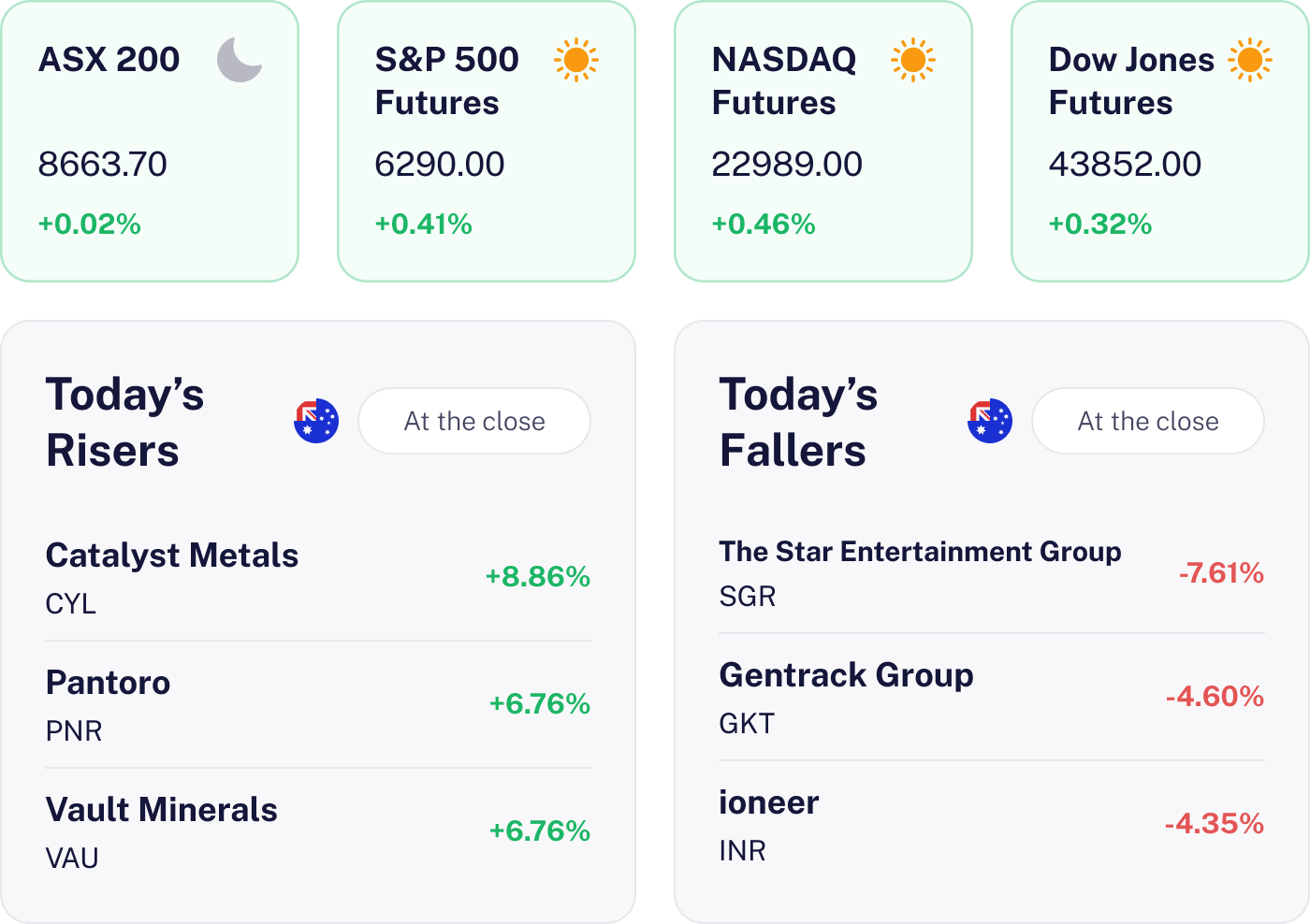Open the Catalyst Metals stock entry
This screenshot has width=1310, height=924.
click(x=172, y=556)
